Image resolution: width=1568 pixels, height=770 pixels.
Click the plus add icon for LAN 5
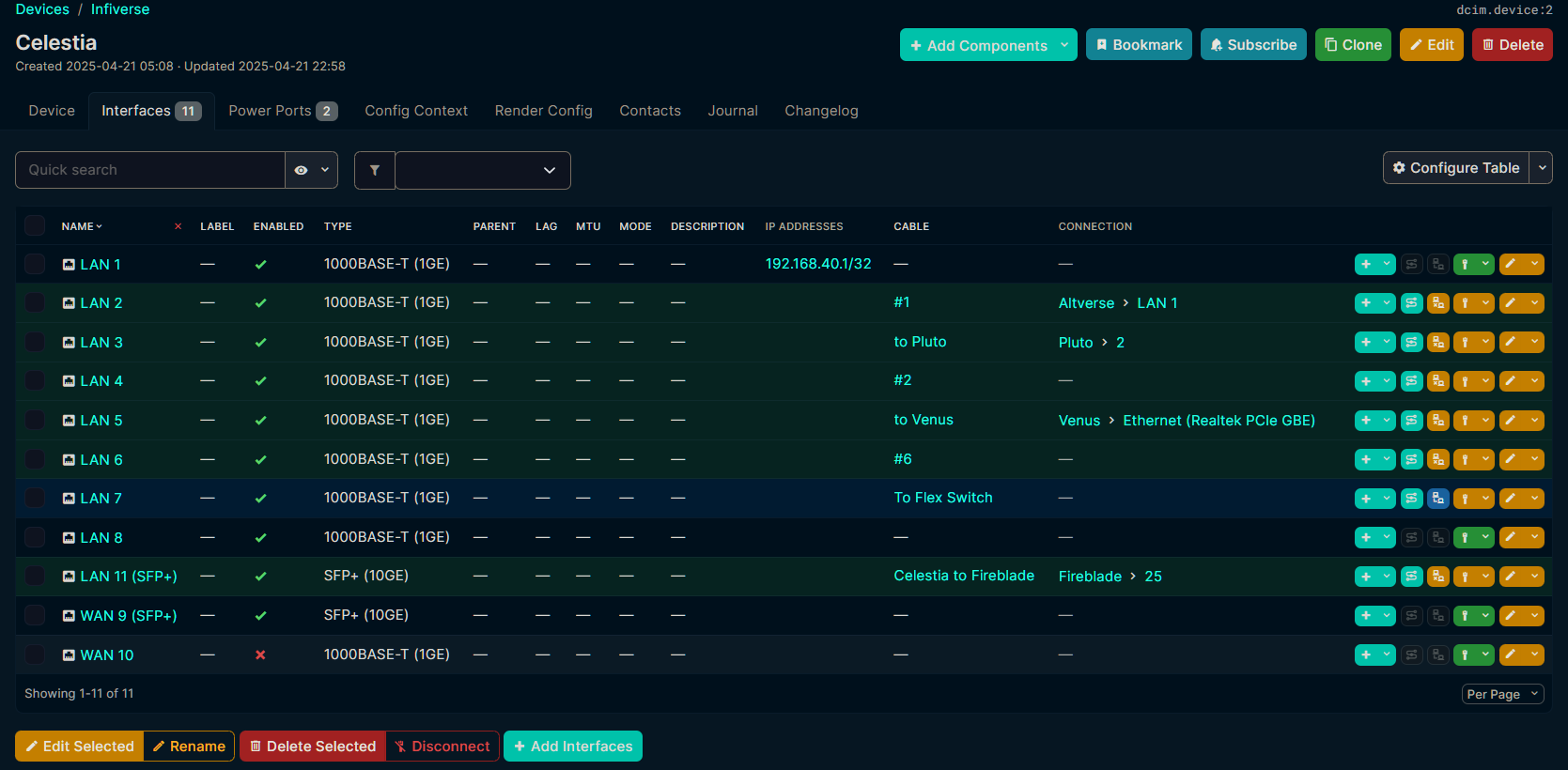tap(1366, 421)
